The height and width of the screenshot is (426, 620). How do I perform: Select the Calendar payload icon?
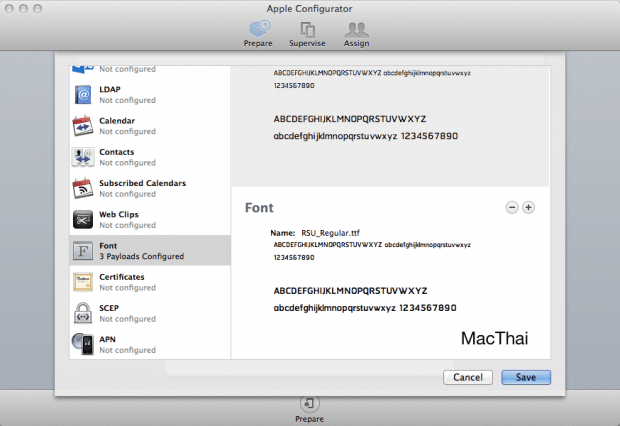83,126
